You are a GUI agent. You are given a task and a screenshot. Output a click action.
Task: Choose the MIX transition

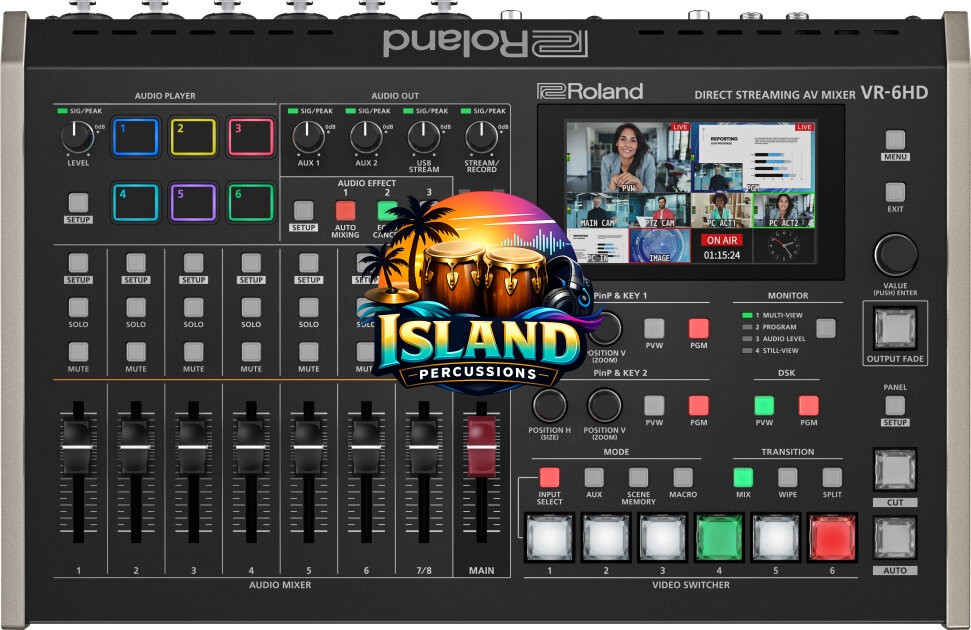click(x=743, y=477)
